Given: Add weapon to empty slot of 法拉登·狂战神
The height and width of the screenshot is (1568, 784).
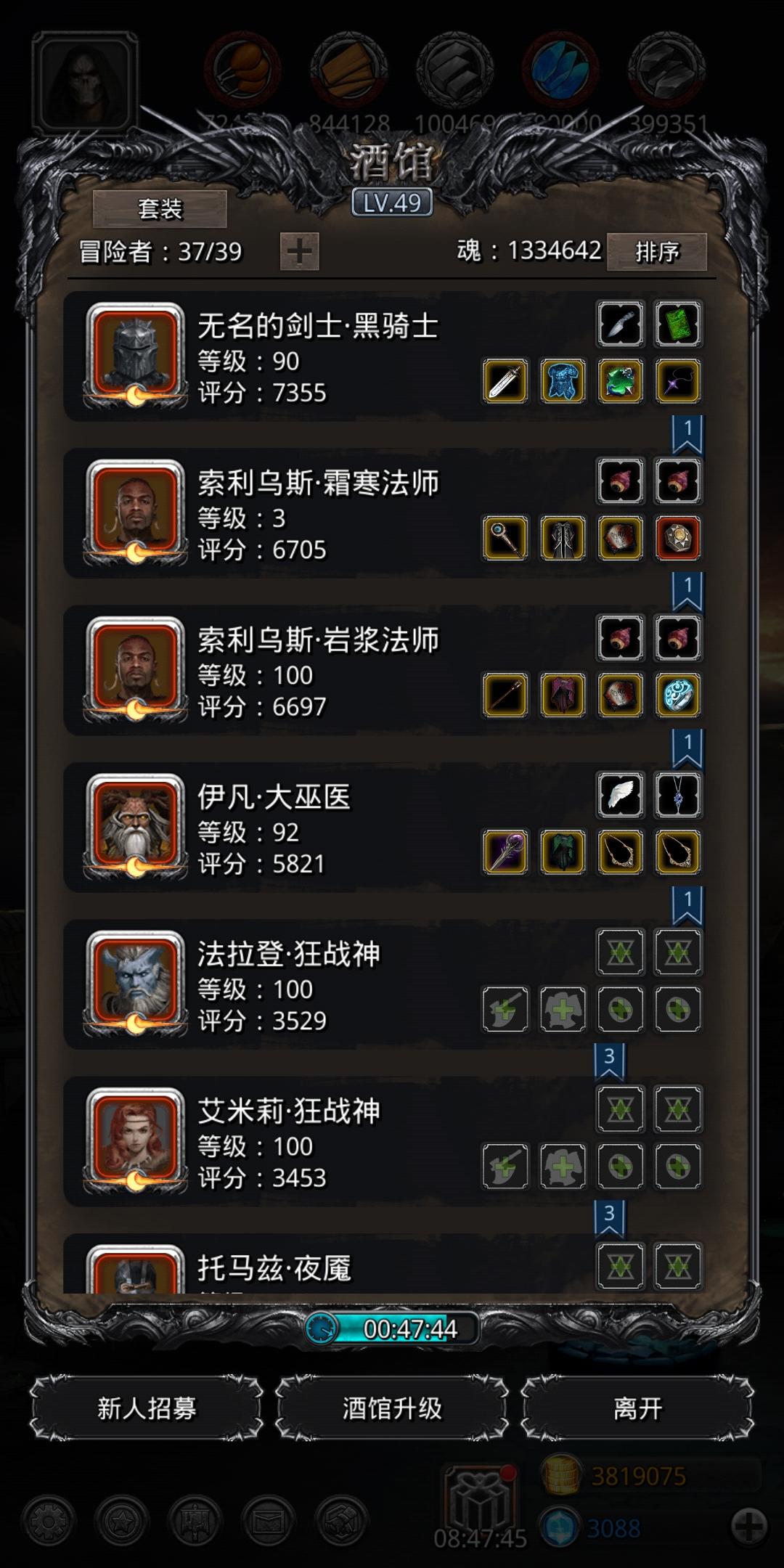Looking at the screenshot, I should 505,1009.
